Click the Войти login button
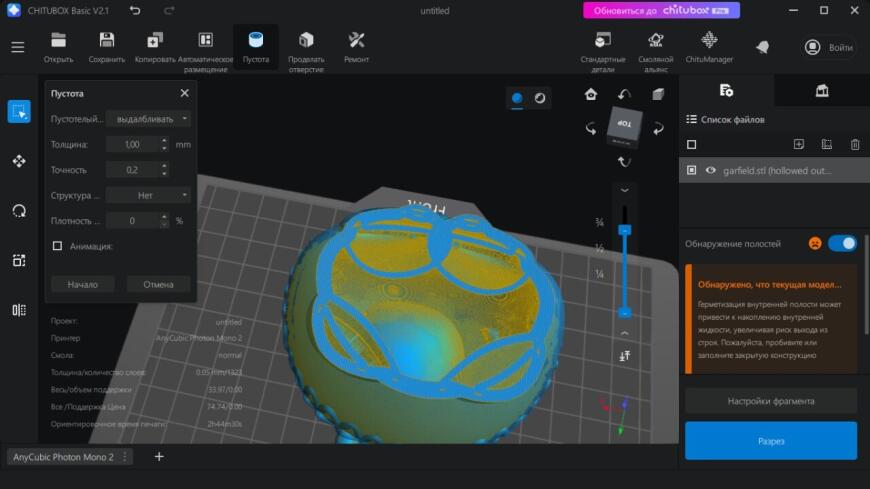The height and width of the screenshot is (489, 870). tap(829, 48)
